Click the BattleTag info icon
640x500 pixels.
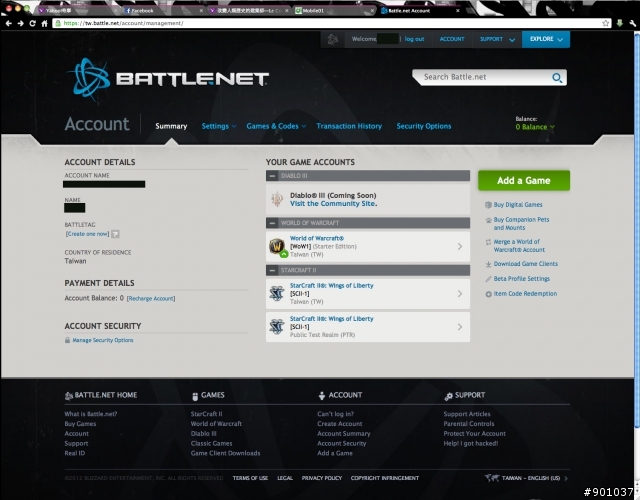click(x=116, y=234)
